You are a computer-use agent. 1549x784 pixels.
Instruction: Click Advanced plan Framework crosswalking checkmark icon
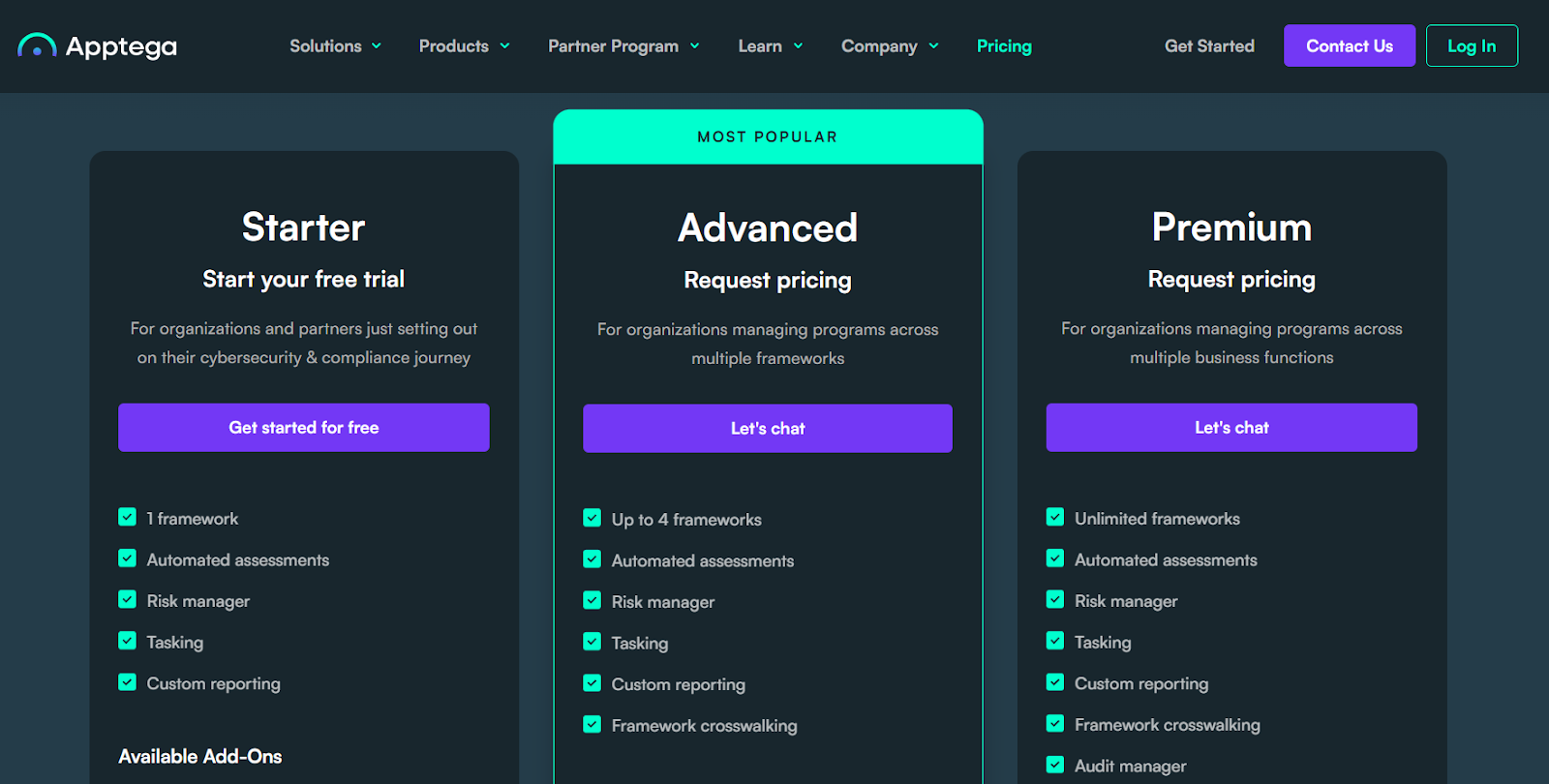tap(592, 725)
